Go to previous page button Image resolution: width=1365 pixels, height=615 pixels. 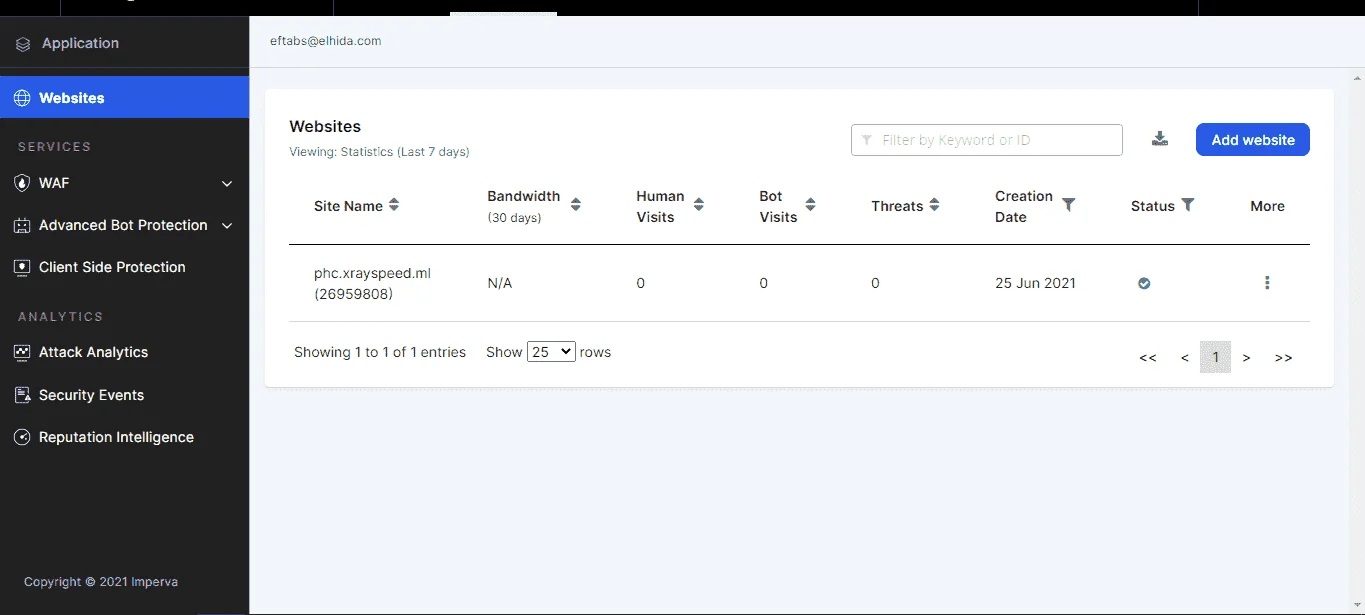(x=1185, y=357)
